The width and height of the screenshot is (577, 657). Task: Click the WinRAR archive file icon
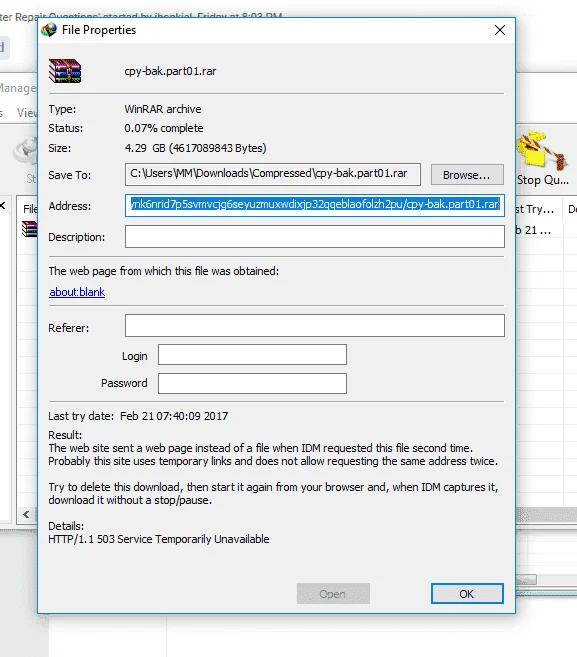[x=65, y=71]
